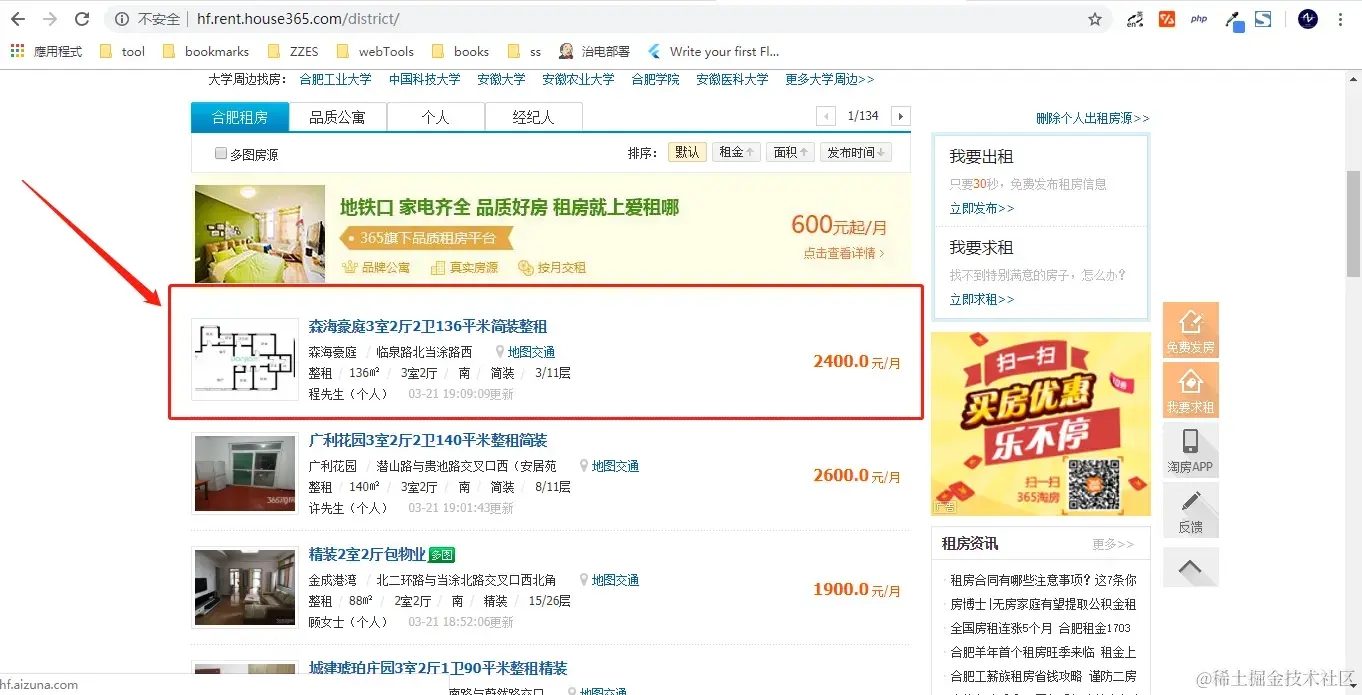Open article 全国房租连涨5个月 合肥租金1703

[1040, 628]
